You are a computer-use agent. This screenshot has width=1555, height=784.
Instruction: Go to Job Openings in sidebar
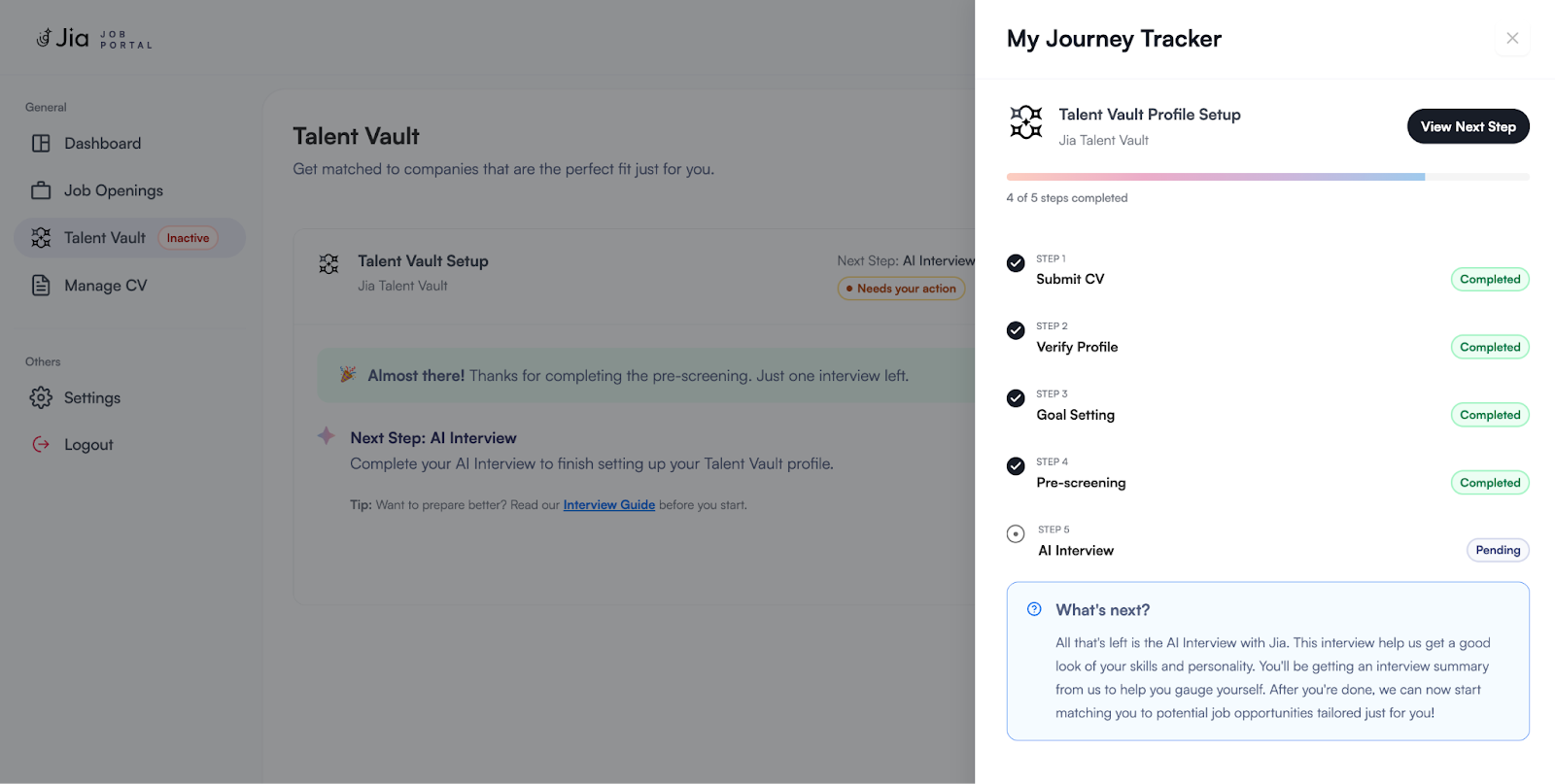pos(113,190)
